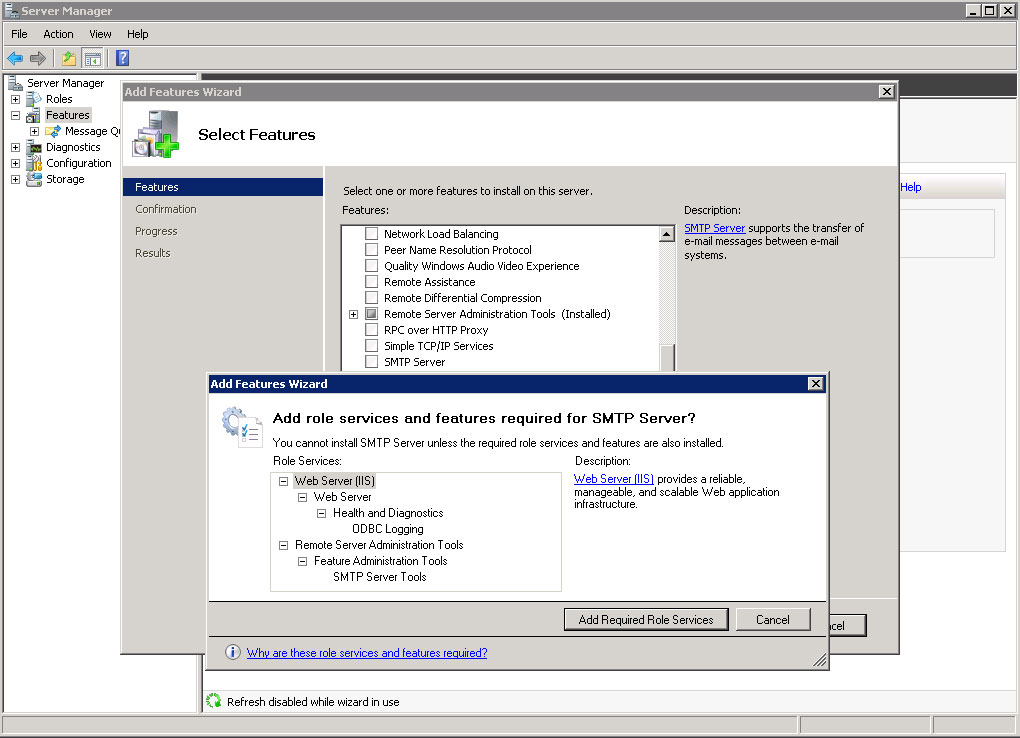This screenshot has height=738, width=1020.
Task: Check the RPC over HTTP Proxy checkbox
Action: 371,330
